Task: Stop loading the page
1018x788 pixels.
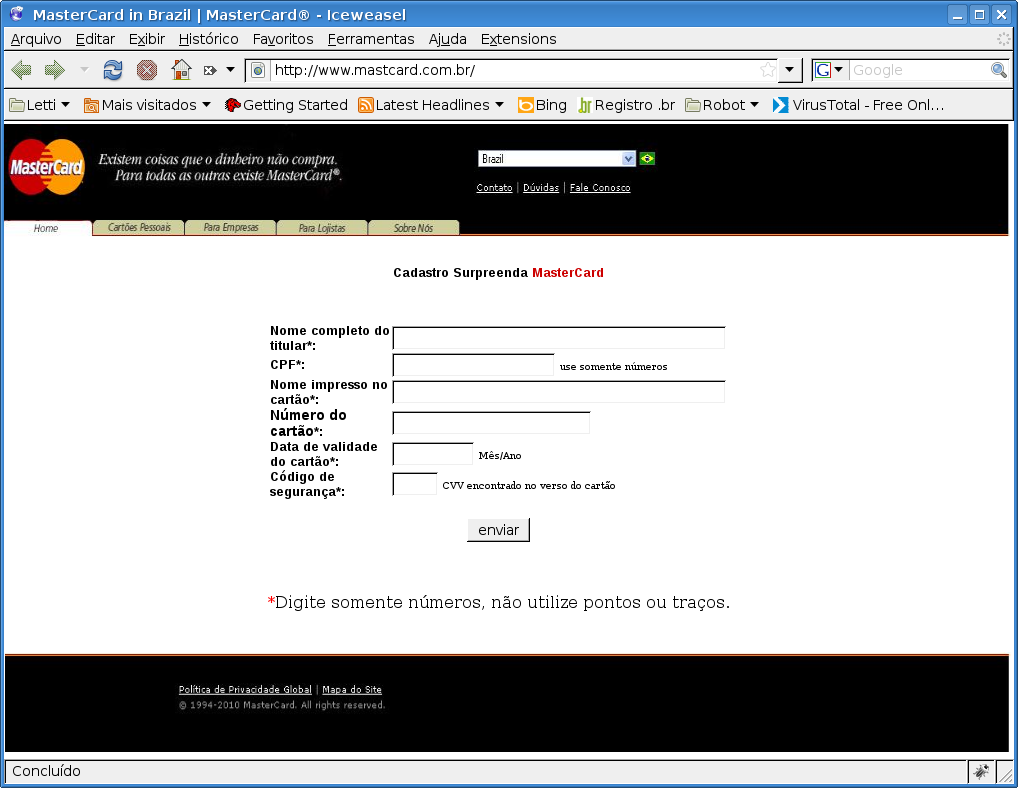Action: (x=147, y=69)
